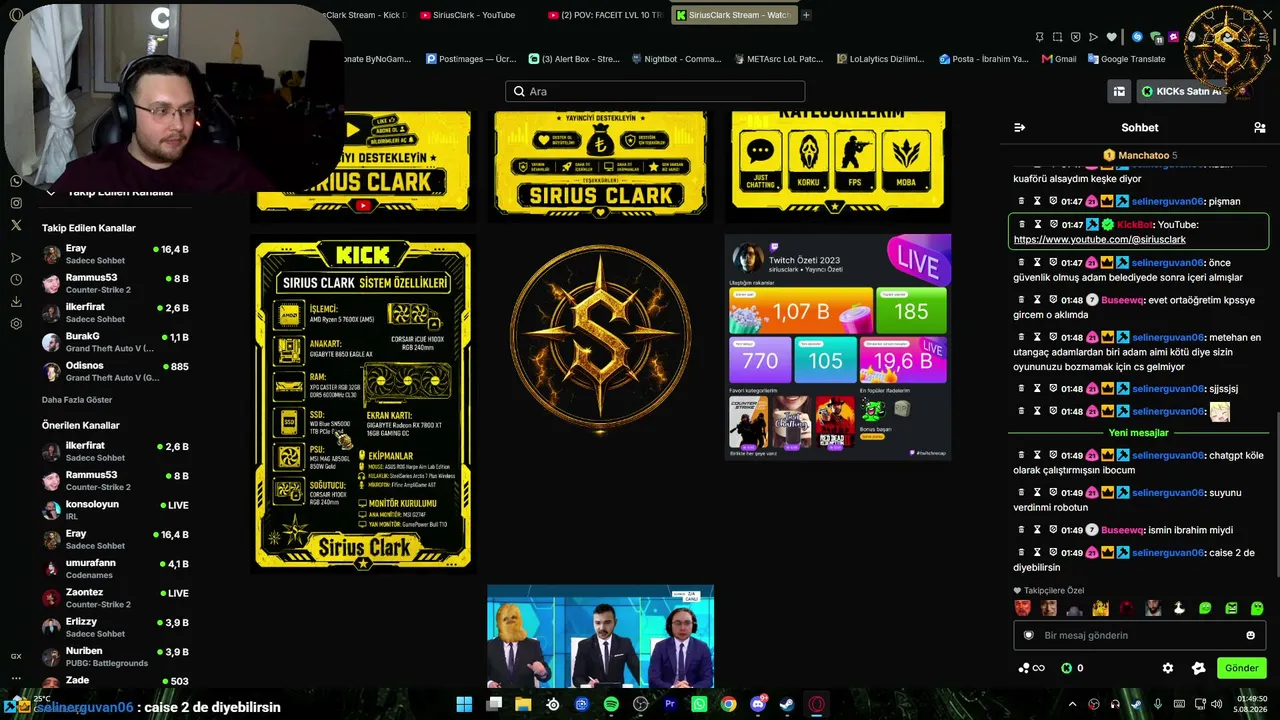Collapse the Takip Edilen Kanallar sidebar
The height and width of the screenshot is (720, 1280).
(50, 192)
